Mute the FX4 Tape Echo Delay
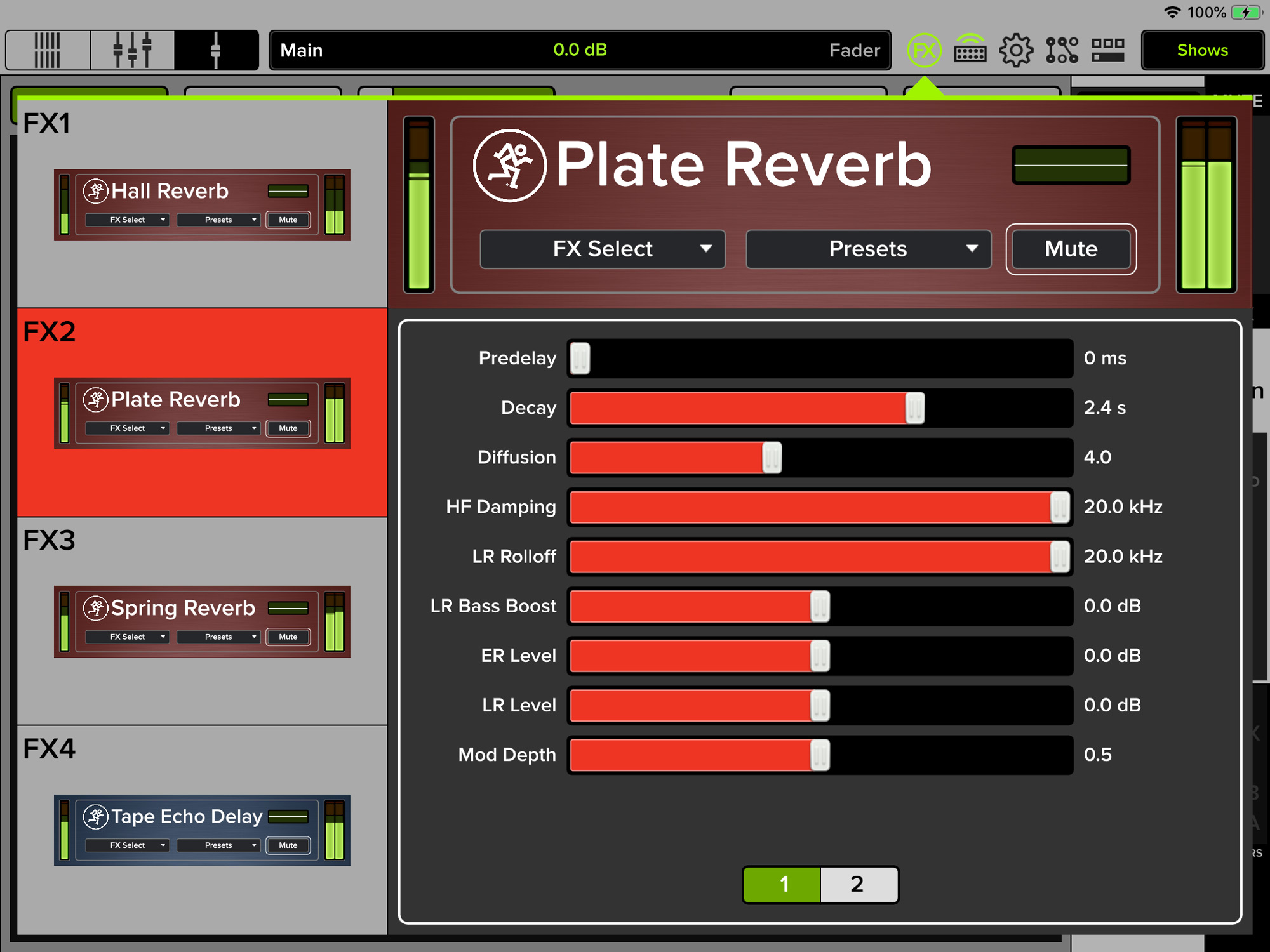Viewport: 1270px width, 952px height. (x=288, y=845)
